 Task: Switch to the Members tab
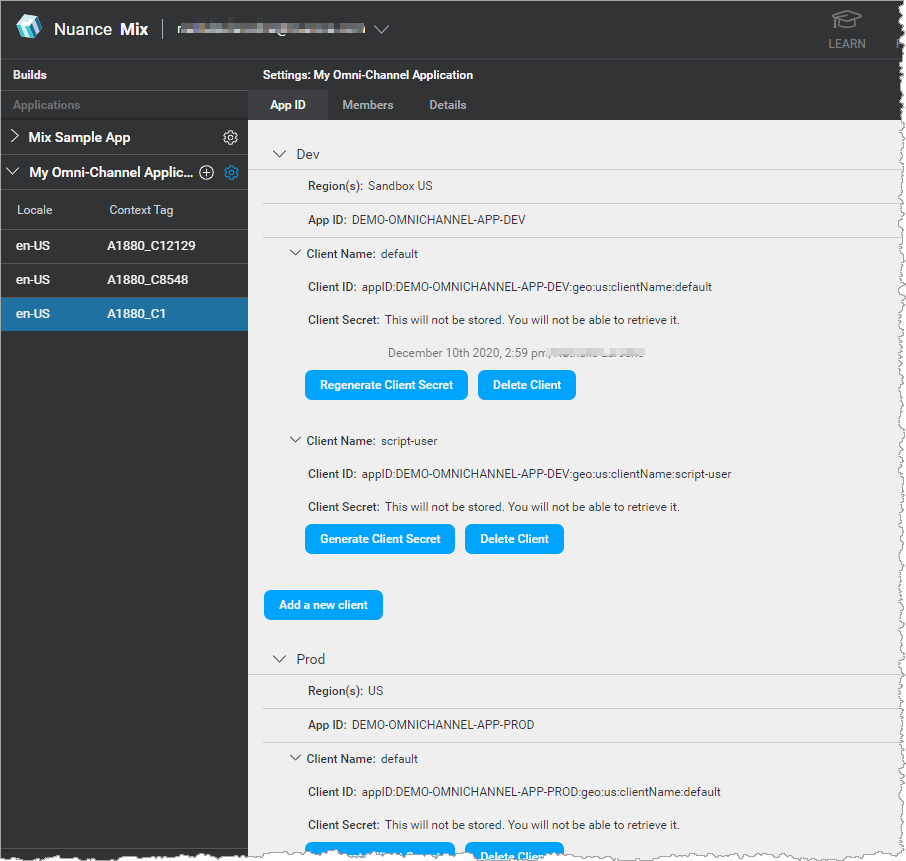pos(367,104)
